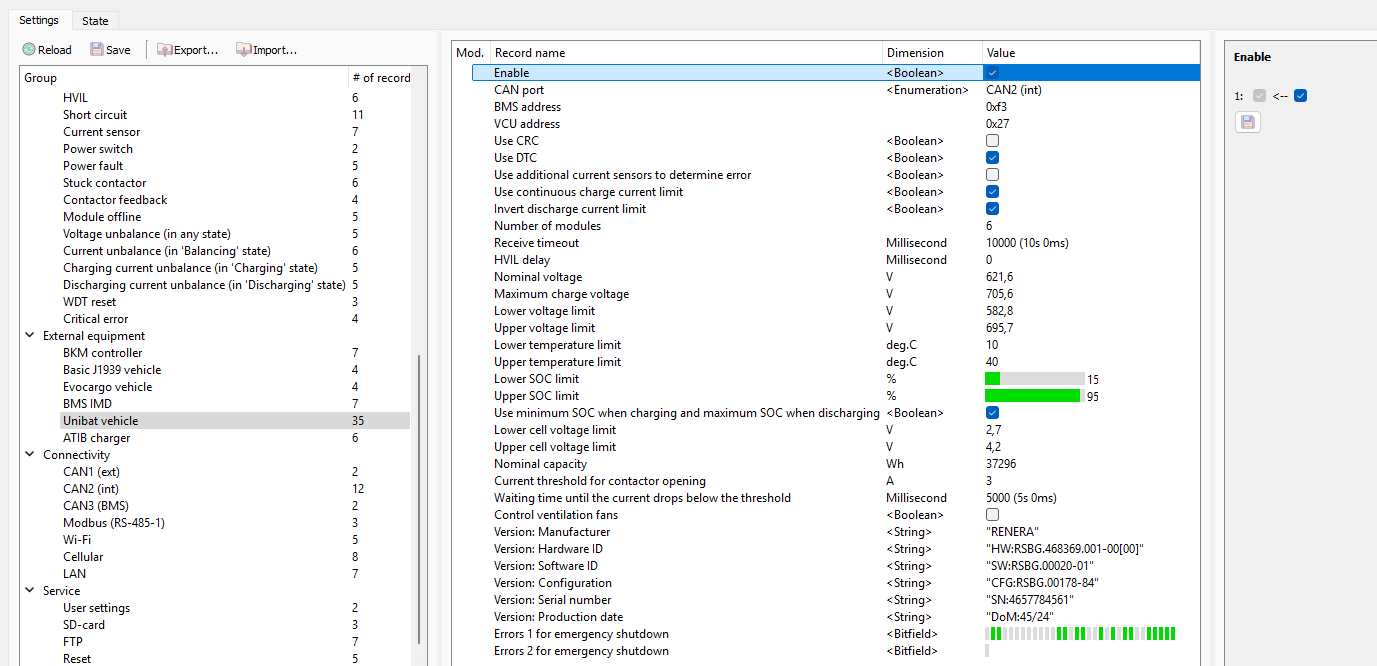Click the Nominal capacity value '37296'
The width and height of the screenshot is (1377, 666).
[1001, 464]
